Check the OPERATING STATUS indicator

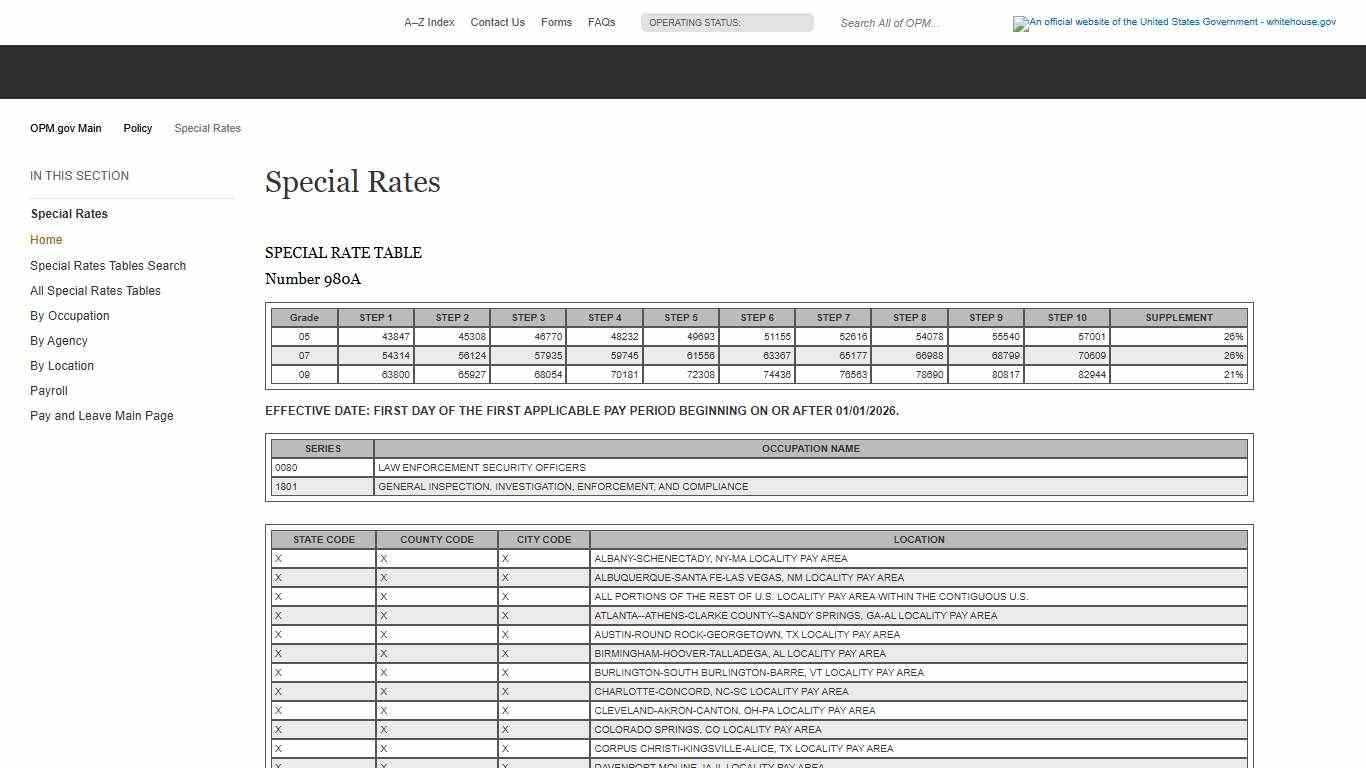[727, 22]
